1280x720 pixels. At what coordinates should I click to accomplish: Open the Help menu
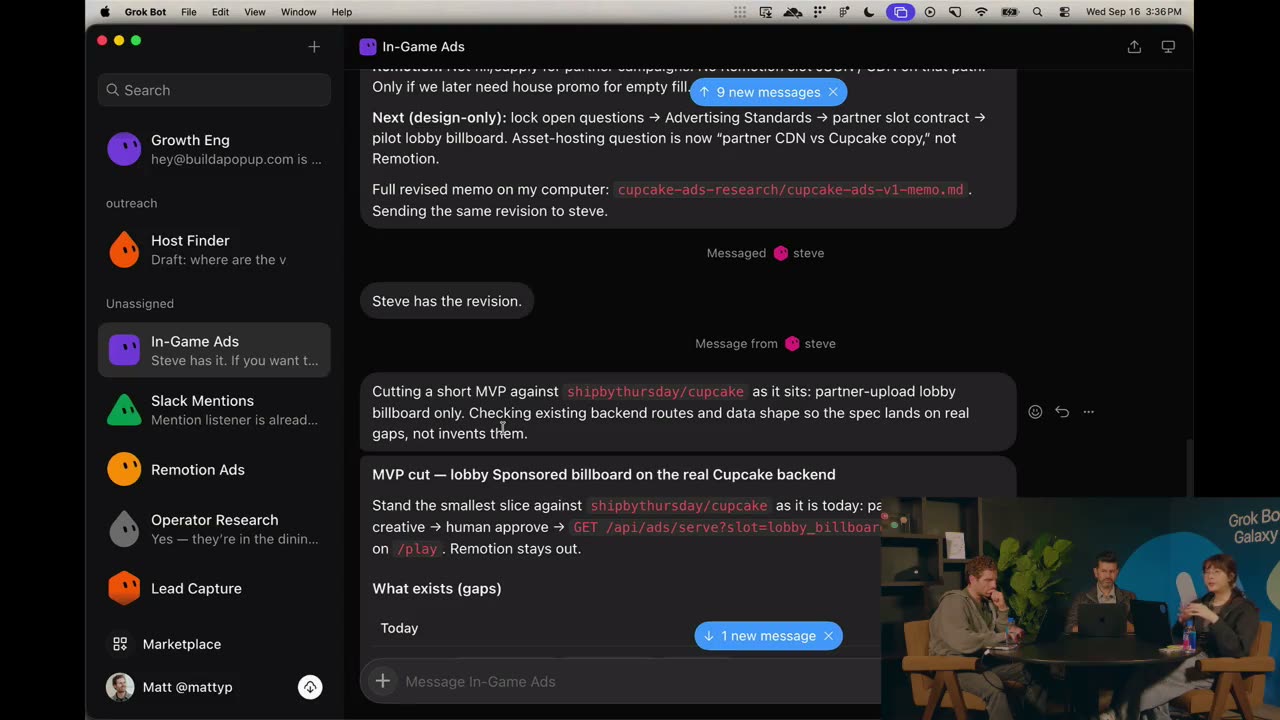[x=342, y=12]
